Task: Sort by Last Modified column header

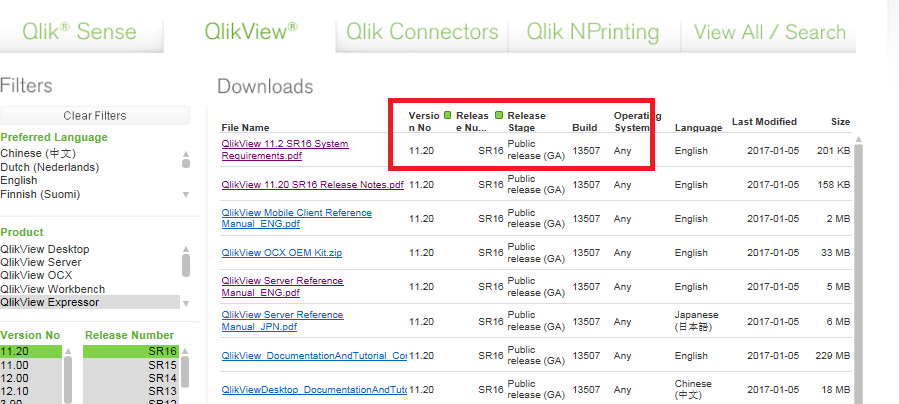Action: [764, 121]
